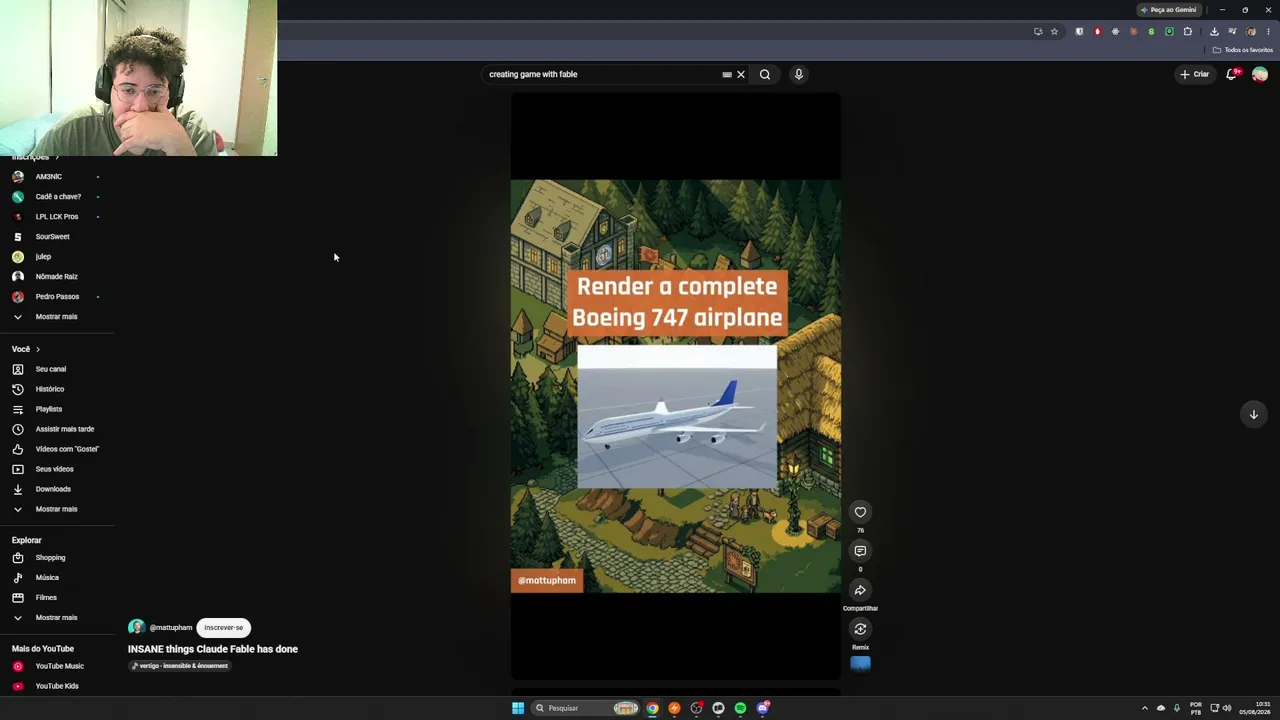Open YouTube Kids link
Image resolution: width=1280 pixels, height=720 pixels.
(57, 686)
